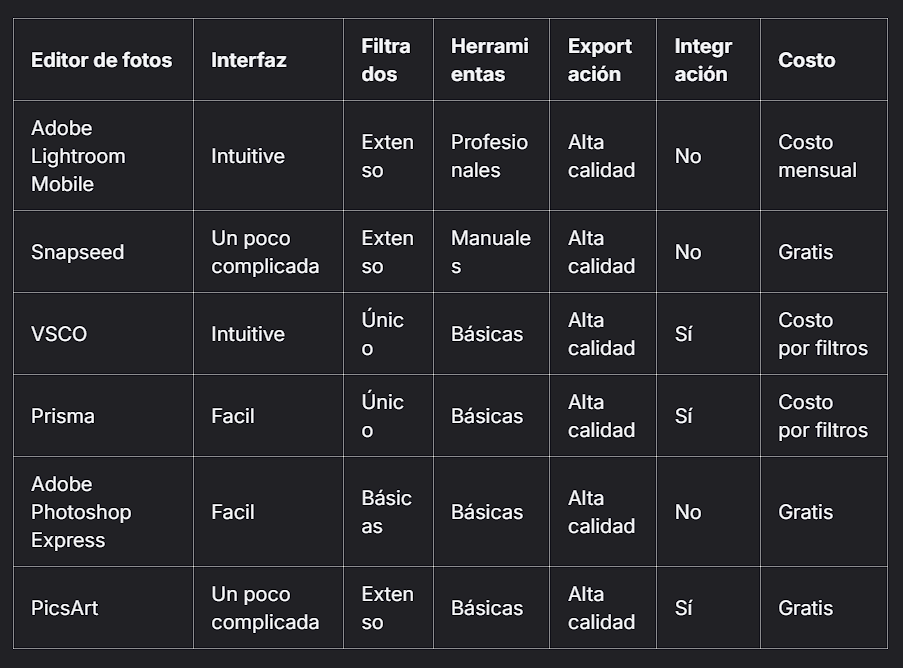Click the "Editor de fotos" column header

pyautogui.click(x=101, y=60)
